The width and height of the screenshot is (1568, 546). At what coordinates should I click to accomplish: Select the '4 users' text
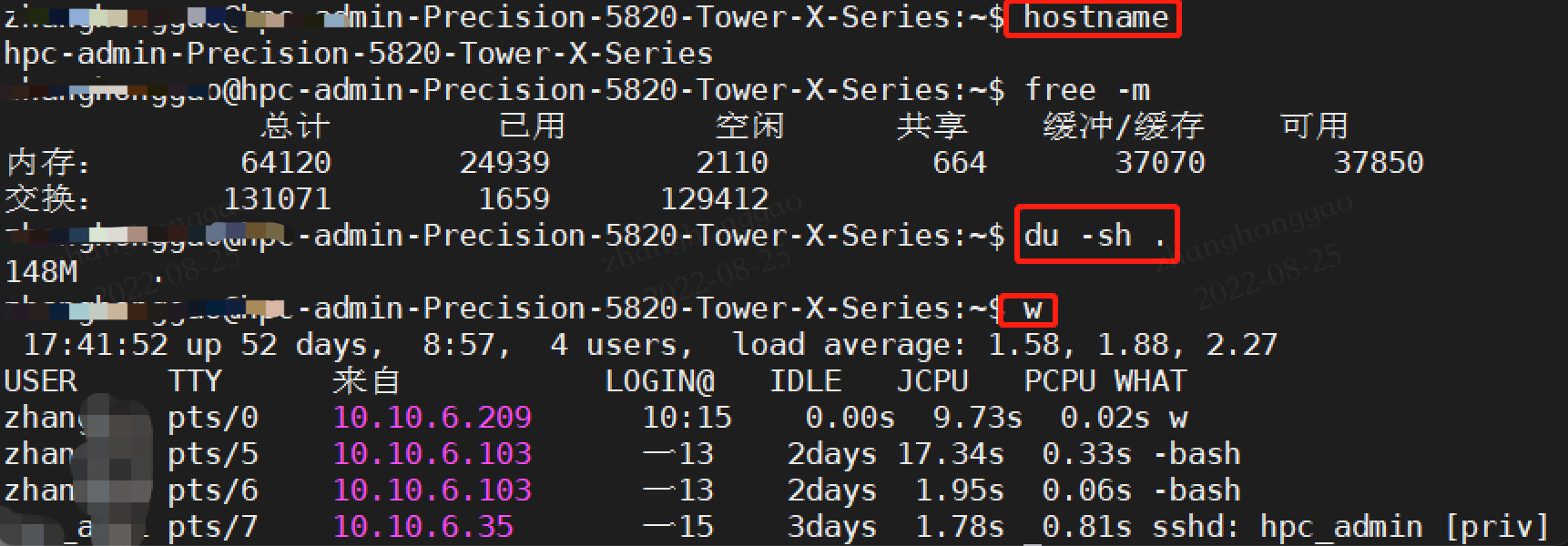pos(614,346)
